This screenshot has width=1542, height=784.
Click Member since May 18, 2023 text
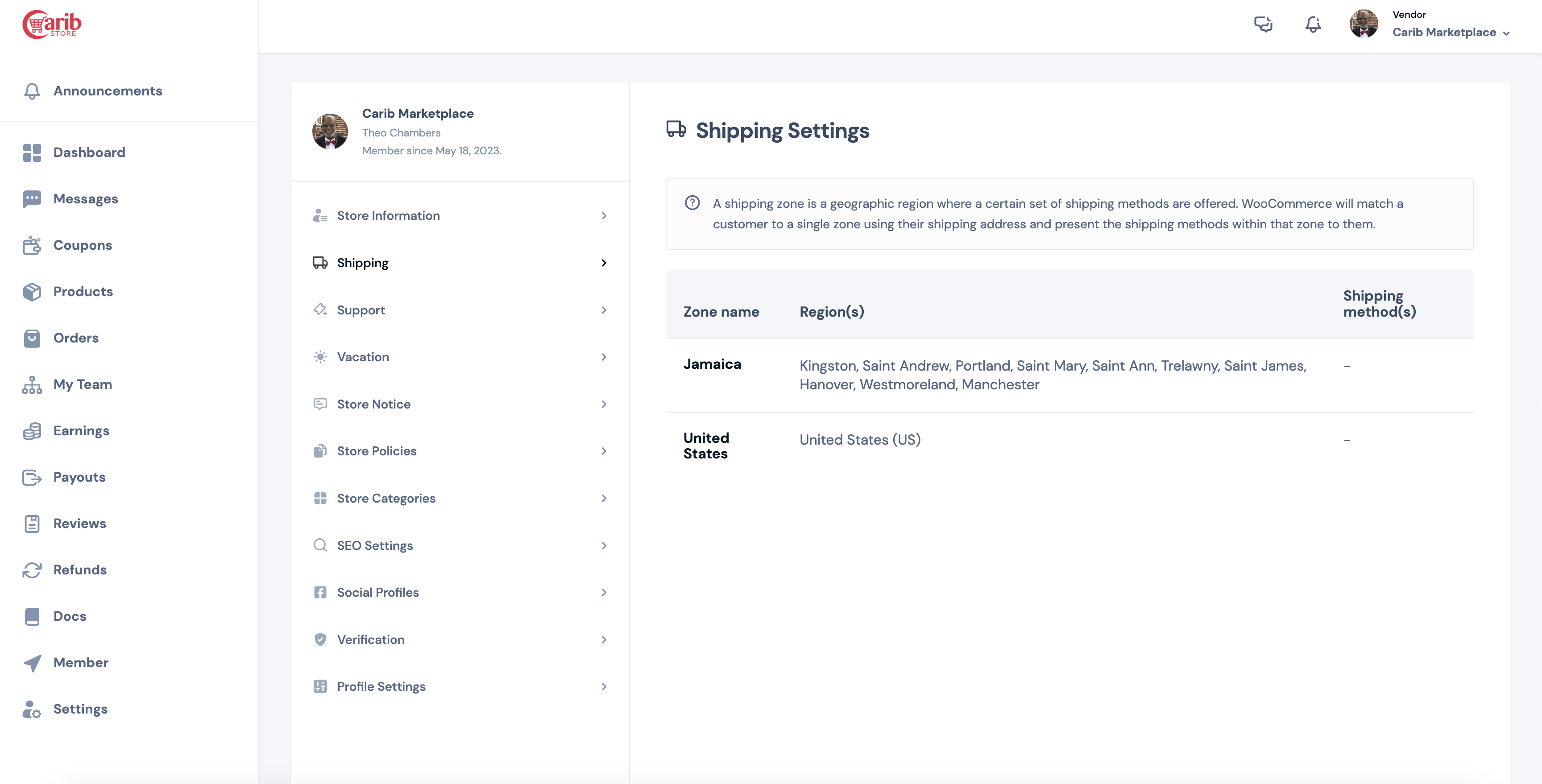click(431, 151)
